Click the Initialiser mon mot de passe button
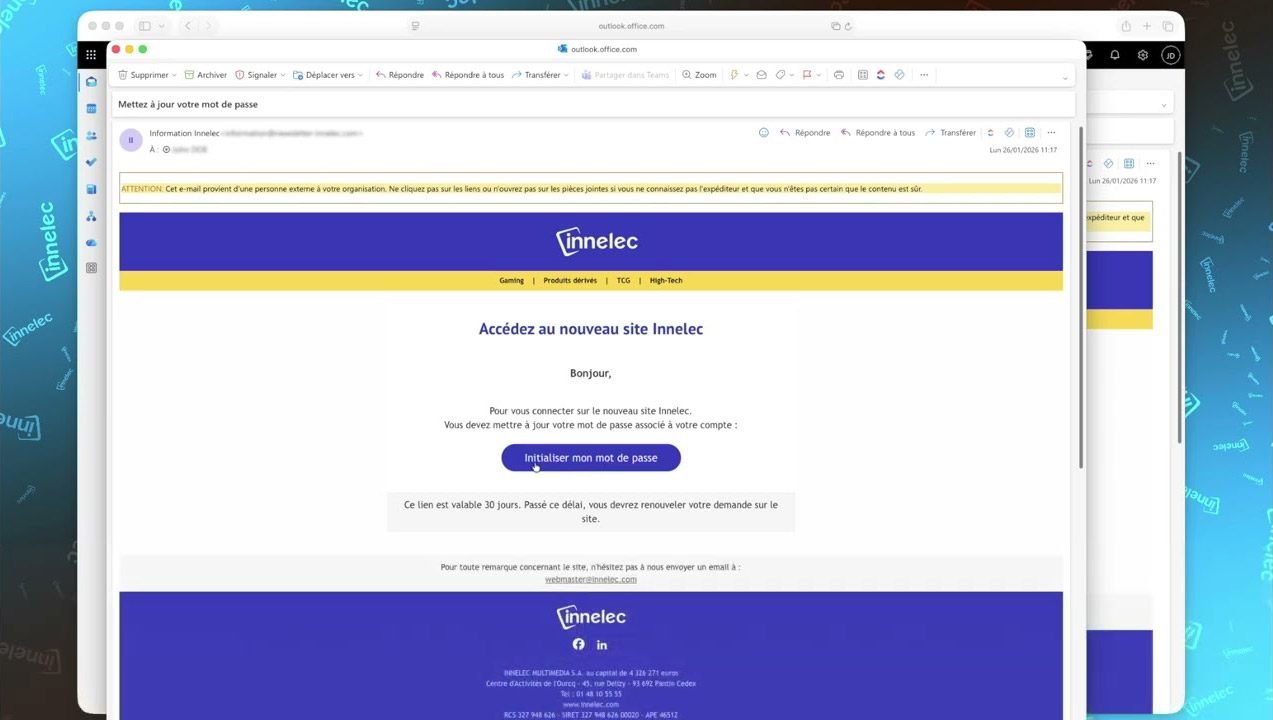This screenshot has width=1273, height=720. coord(590,457)
